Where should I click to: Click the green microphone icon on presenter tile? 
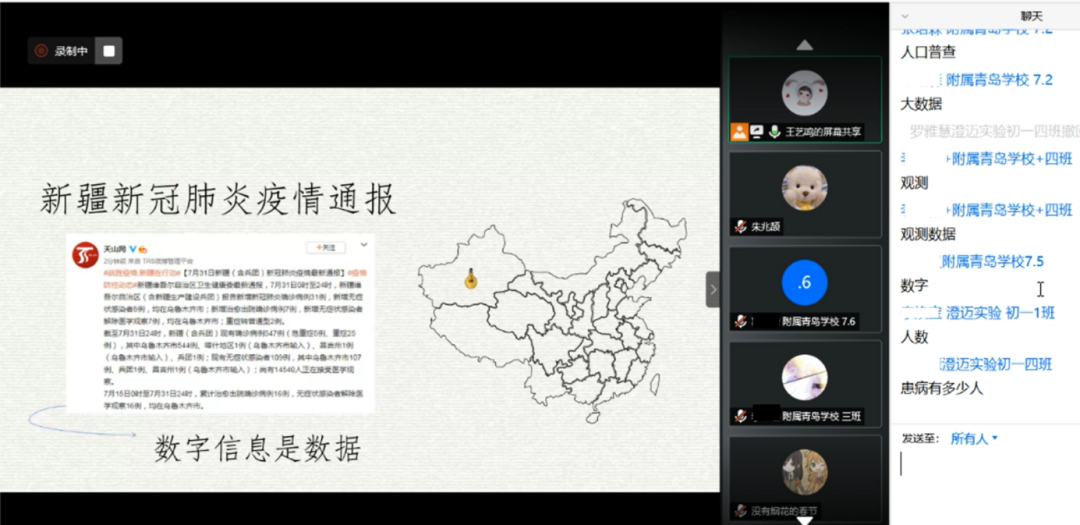pos(774,131)
